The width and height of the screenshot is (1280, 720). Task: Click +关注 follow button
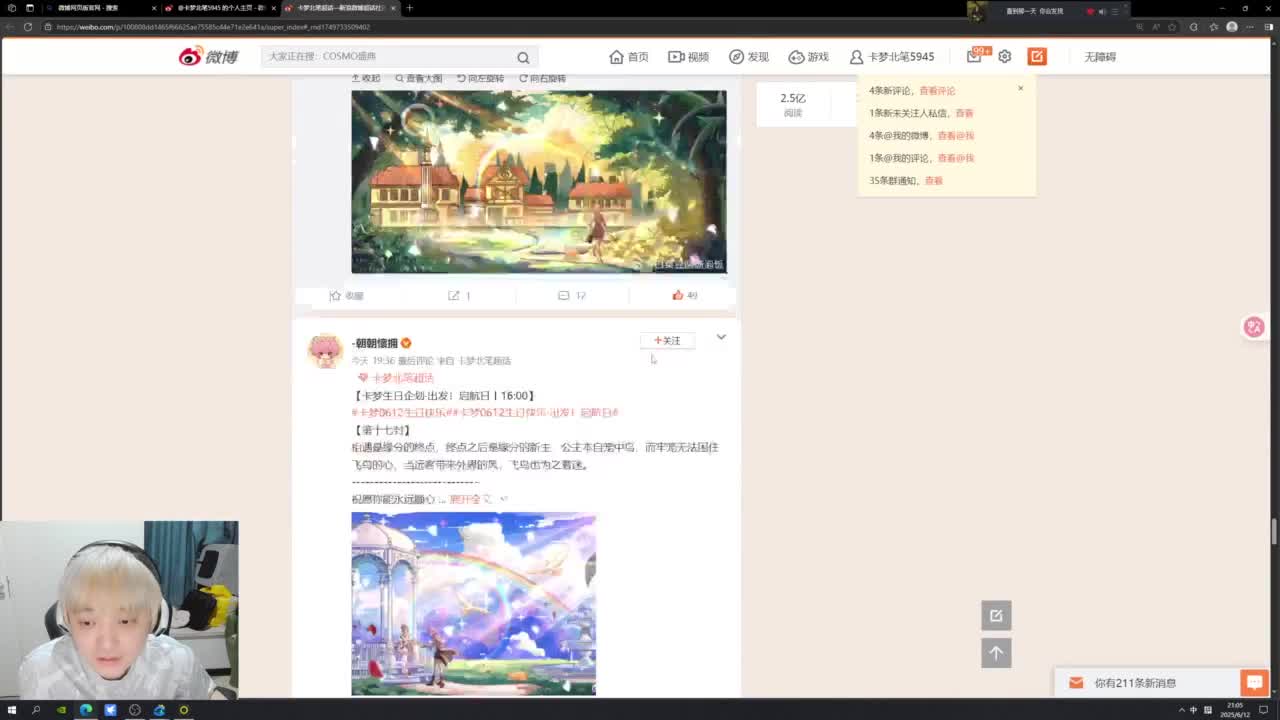tap(667, 341)
